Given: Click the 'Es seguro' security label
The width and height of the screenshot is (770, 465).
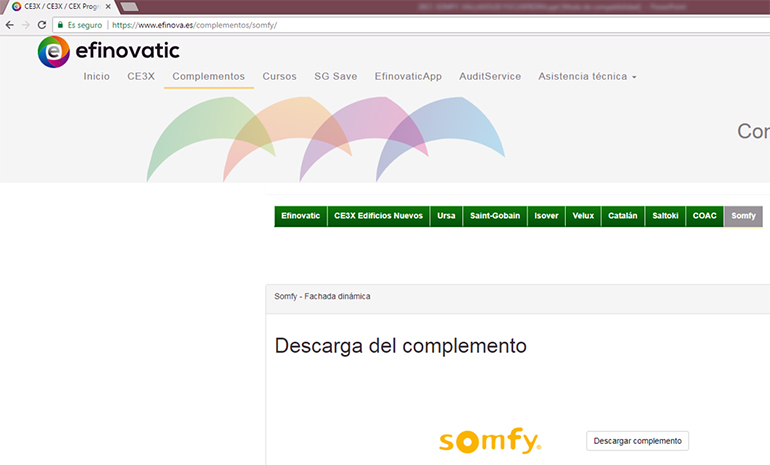Looking at the screenshot, I should 85,25.
